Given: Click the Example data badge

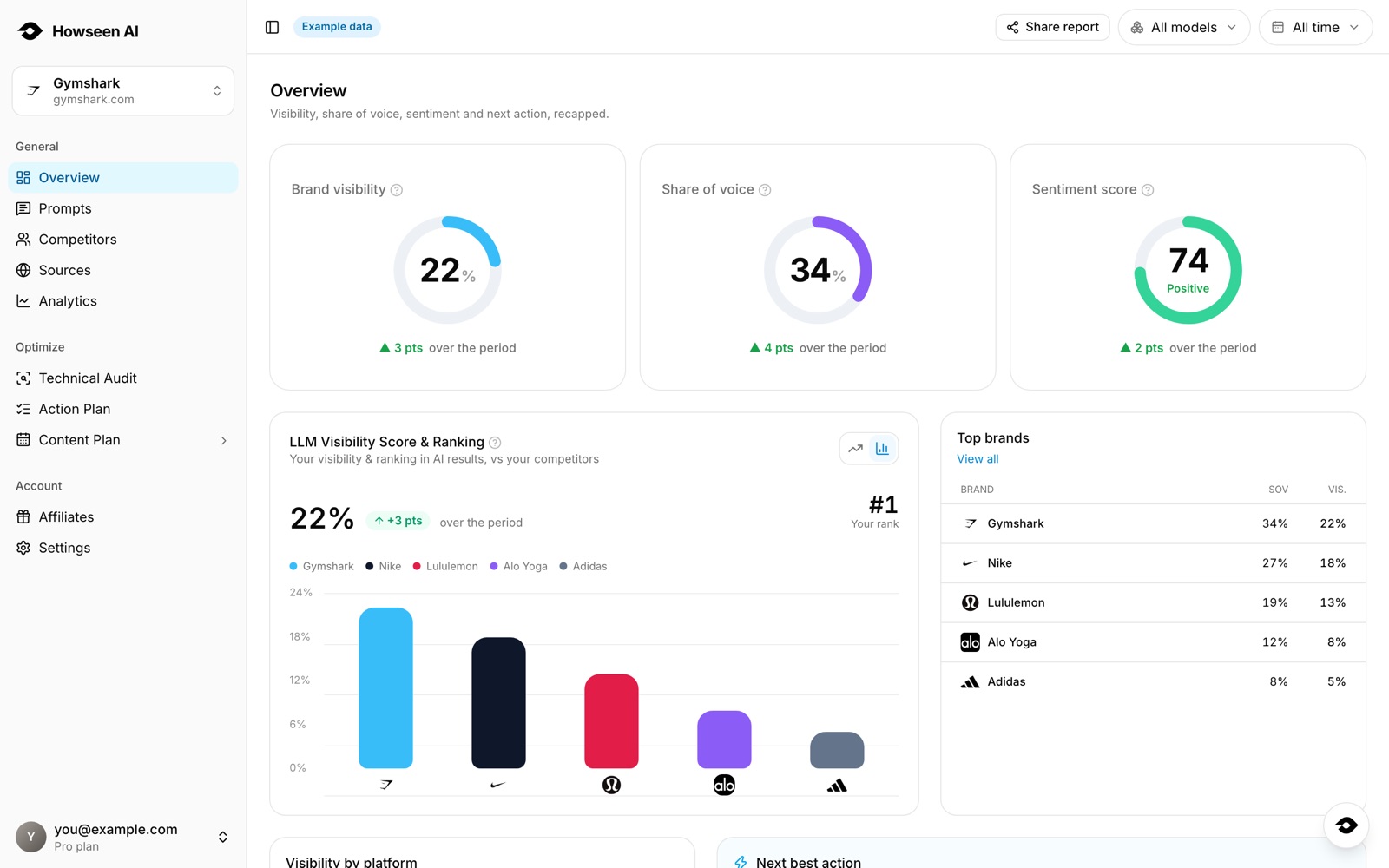Looking at the screenshot, I should [x=337, y=27].
